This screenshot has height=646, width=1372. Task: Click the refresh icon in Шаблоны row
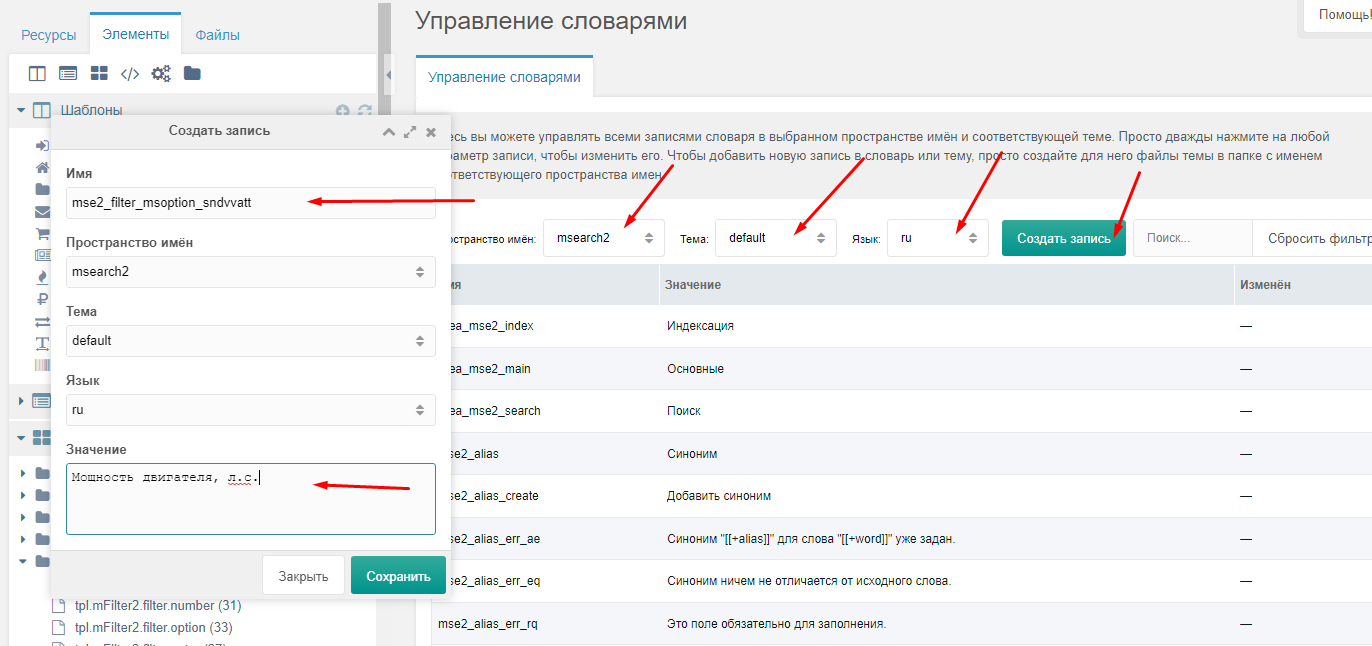364,111
